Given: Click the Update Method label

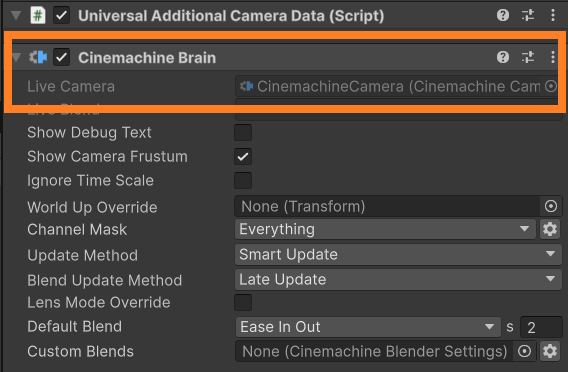Looking at the screenshot, I should coord(82,255).
